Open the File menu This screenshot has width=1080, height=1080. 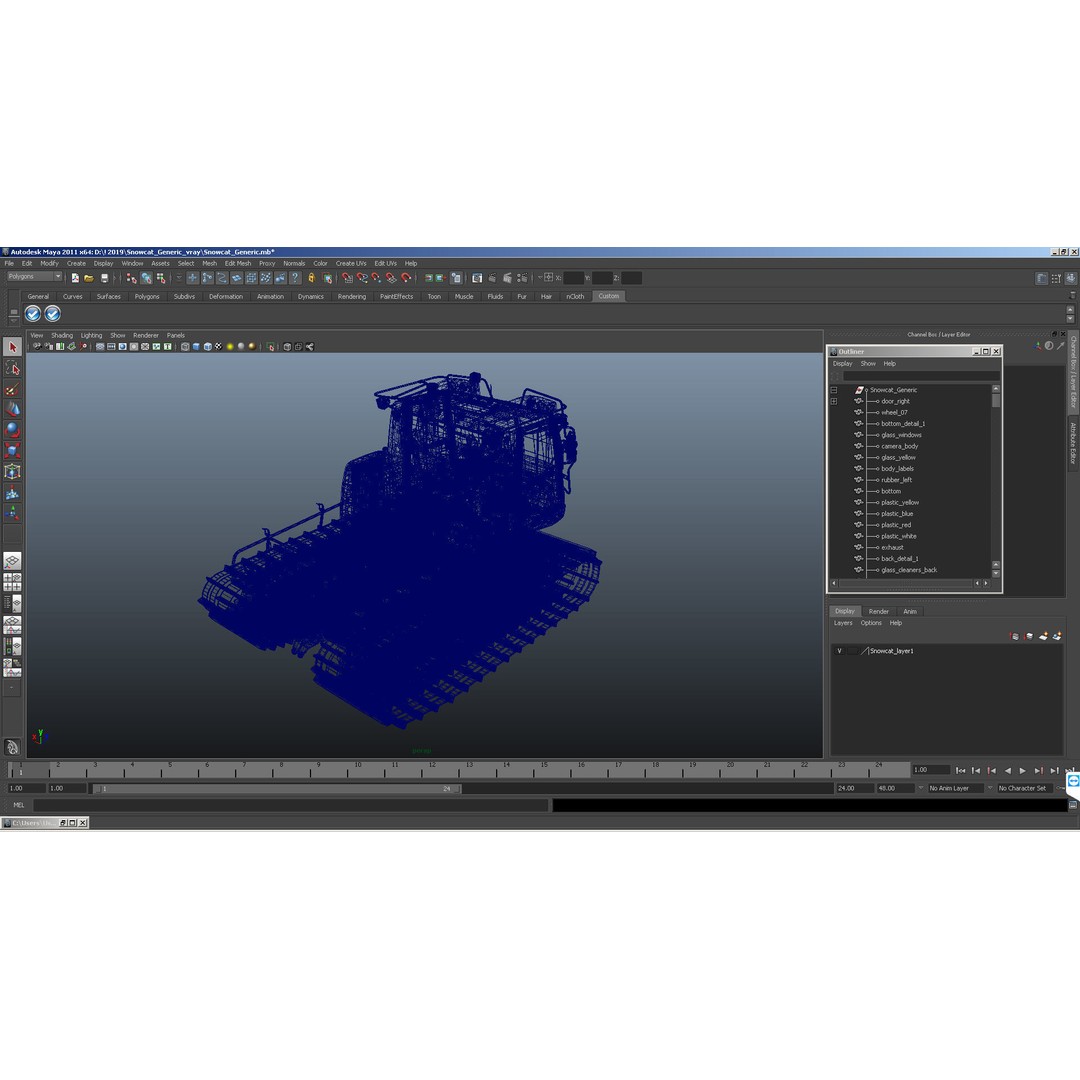point(9,263)
